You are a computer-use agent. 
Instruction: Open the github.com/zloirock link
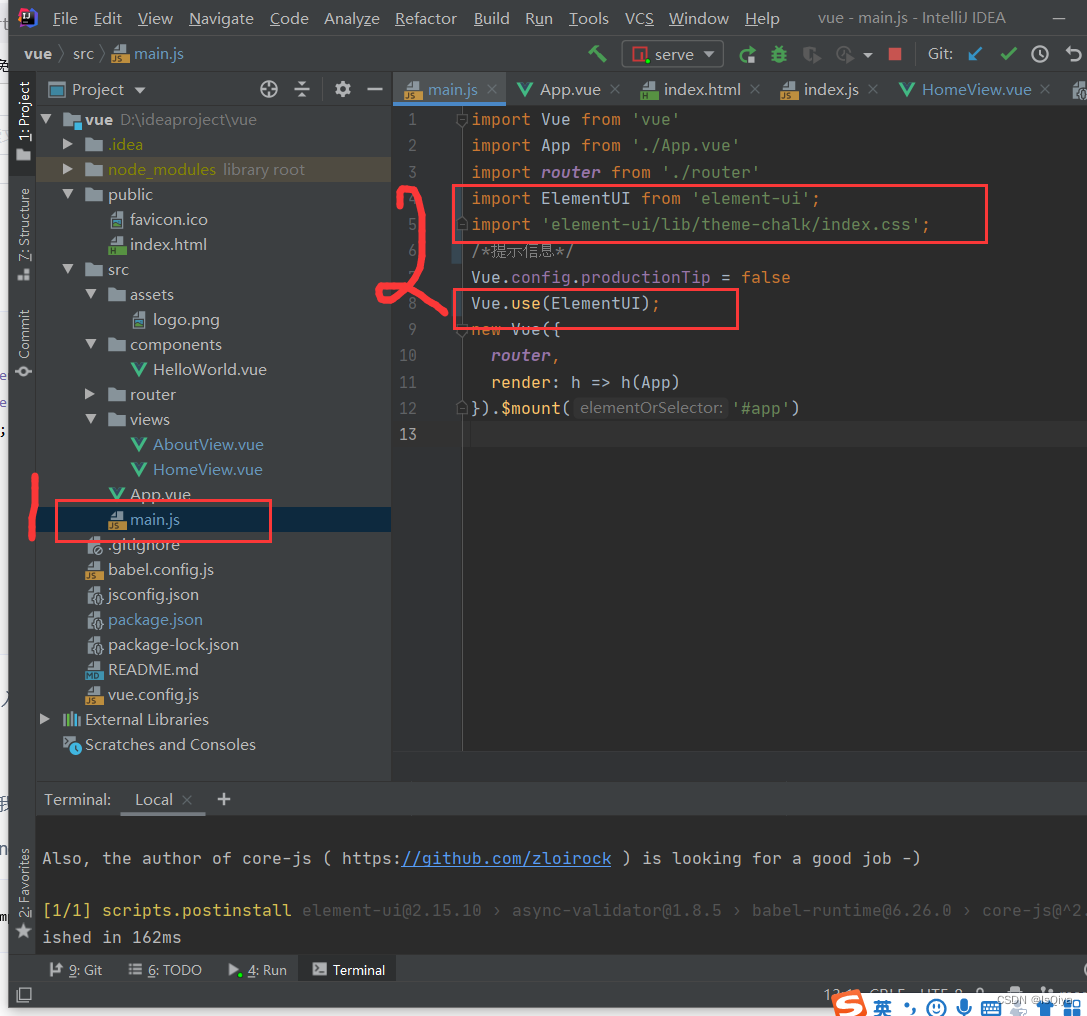(x=506, y=859)
